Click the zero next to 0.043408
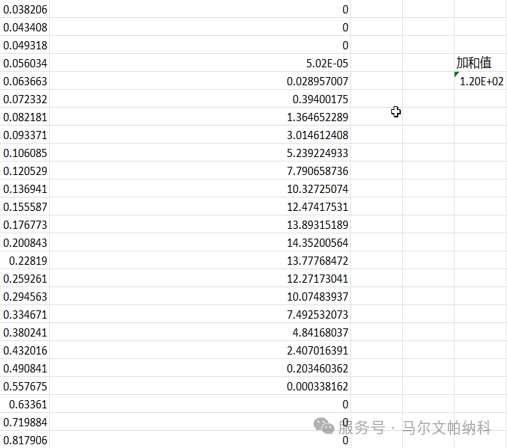The width and height of the screenshot is (507, 448). tap(345, 27)
